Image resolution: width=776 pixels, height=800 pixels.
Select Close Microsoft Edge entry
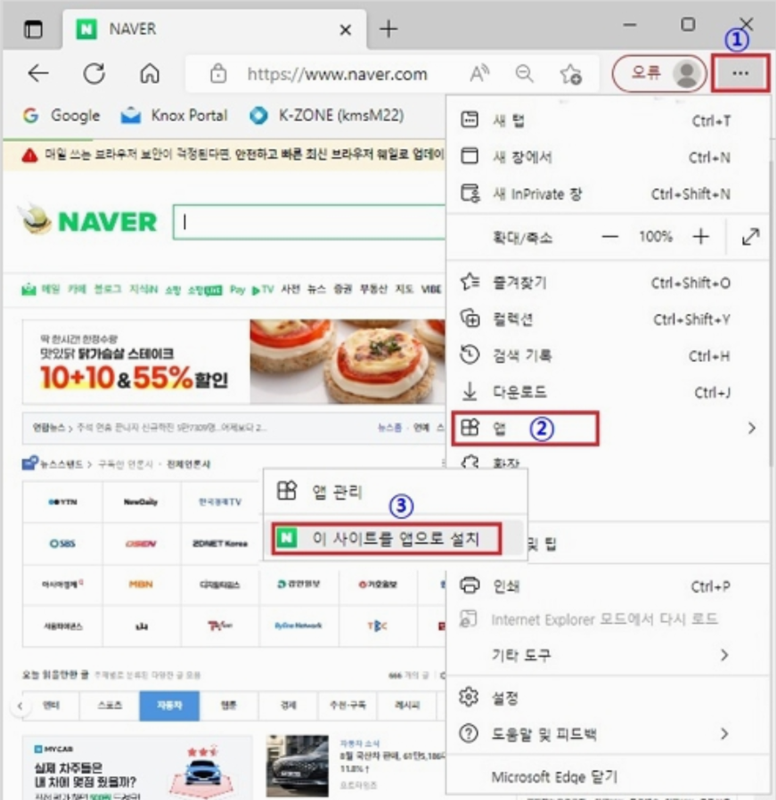(x=607, y=777)
